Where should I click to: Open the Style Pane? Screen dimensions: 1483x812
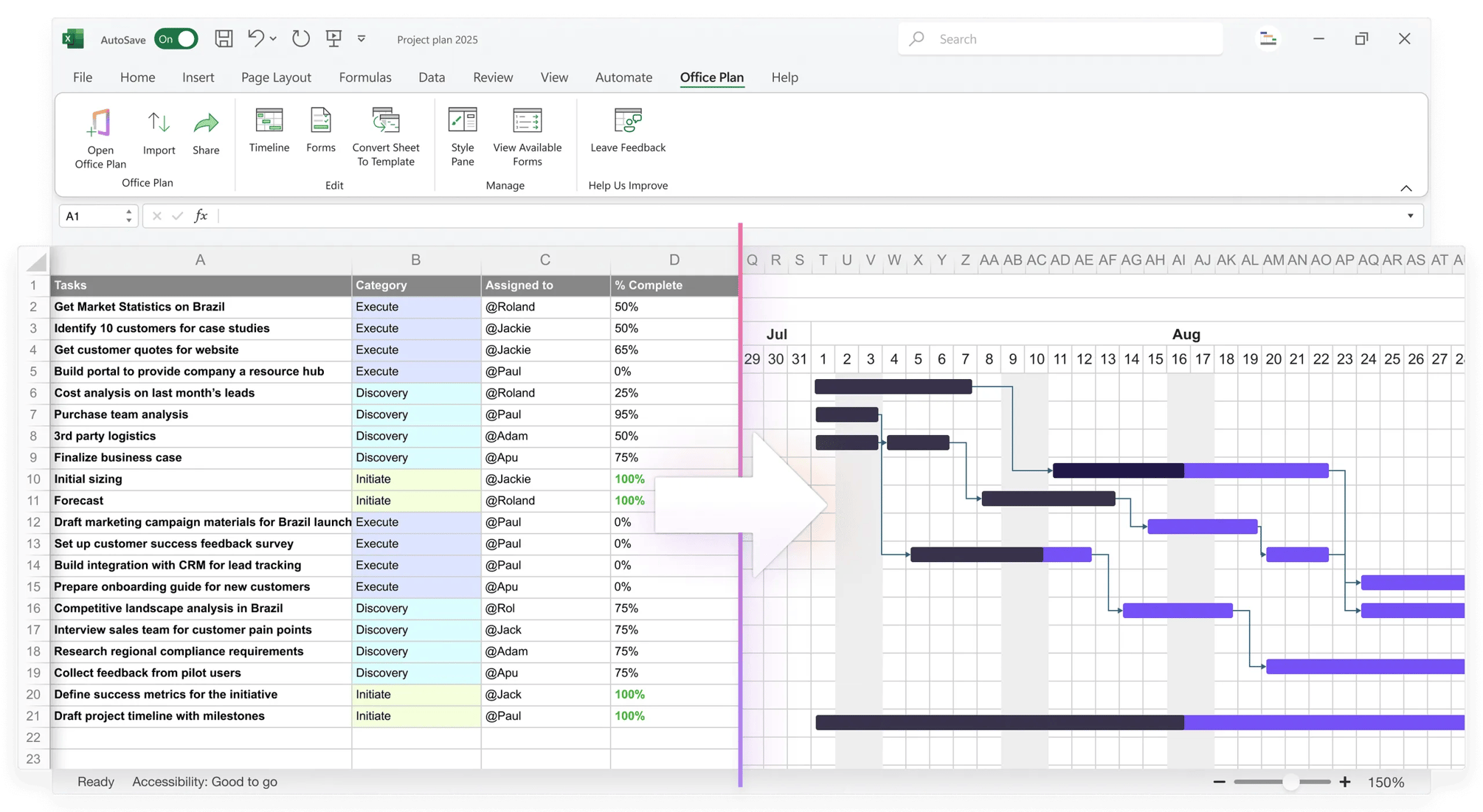click(462, 139)
